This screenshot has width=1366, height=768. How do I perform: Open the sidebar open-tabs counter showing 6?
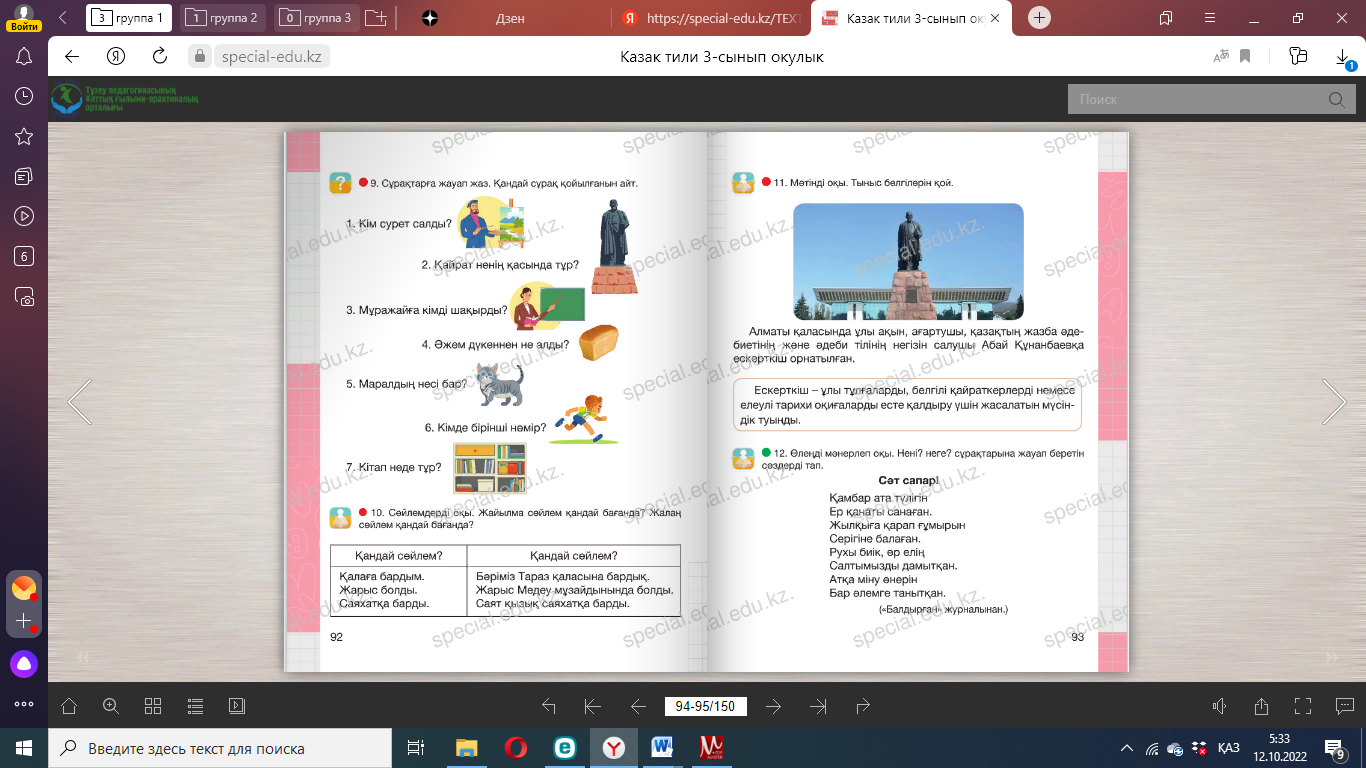pyautogui.click(x=25, y=256)
